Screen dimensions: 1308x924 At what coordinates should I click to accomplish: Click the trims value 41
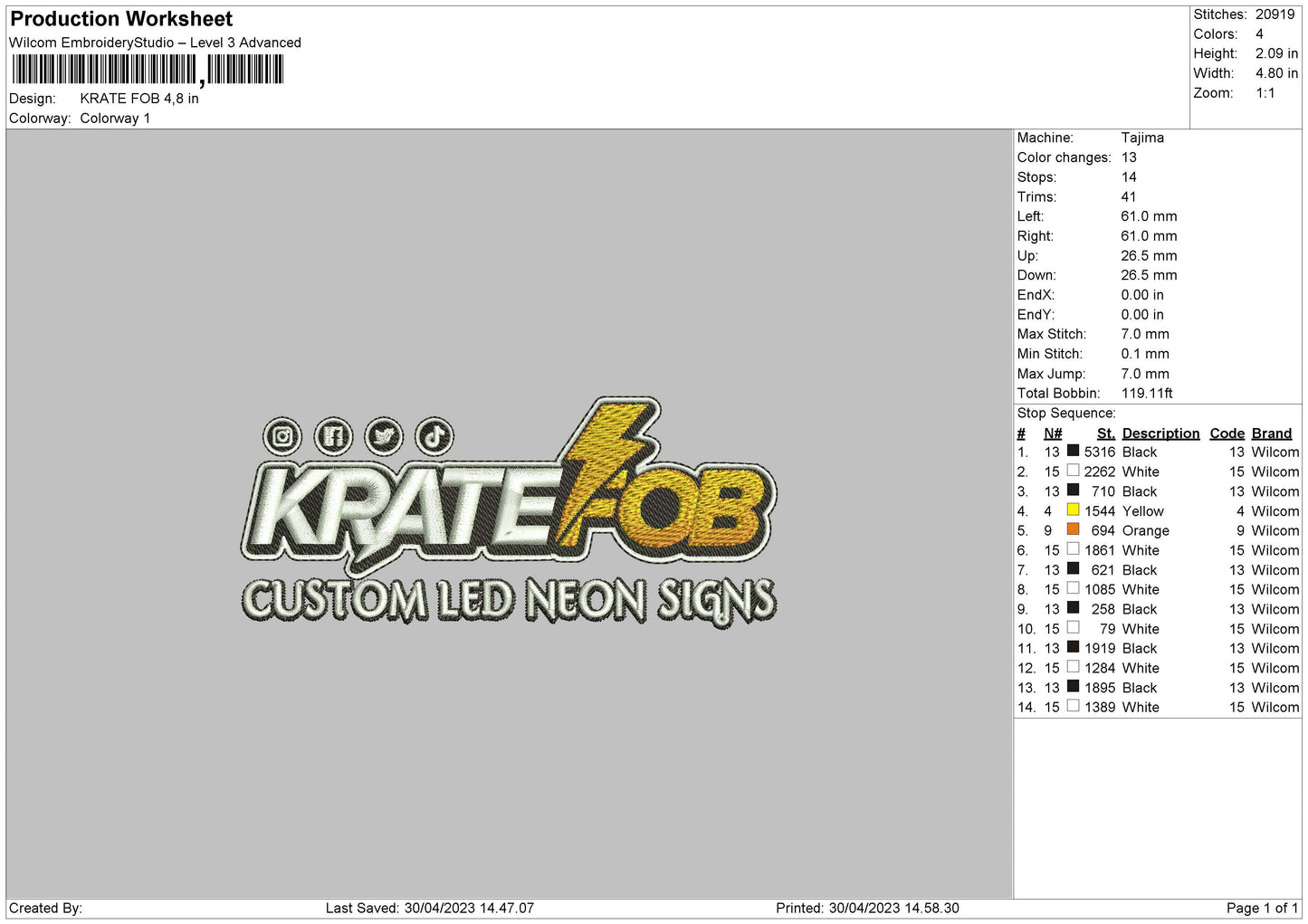[1129, 197]
